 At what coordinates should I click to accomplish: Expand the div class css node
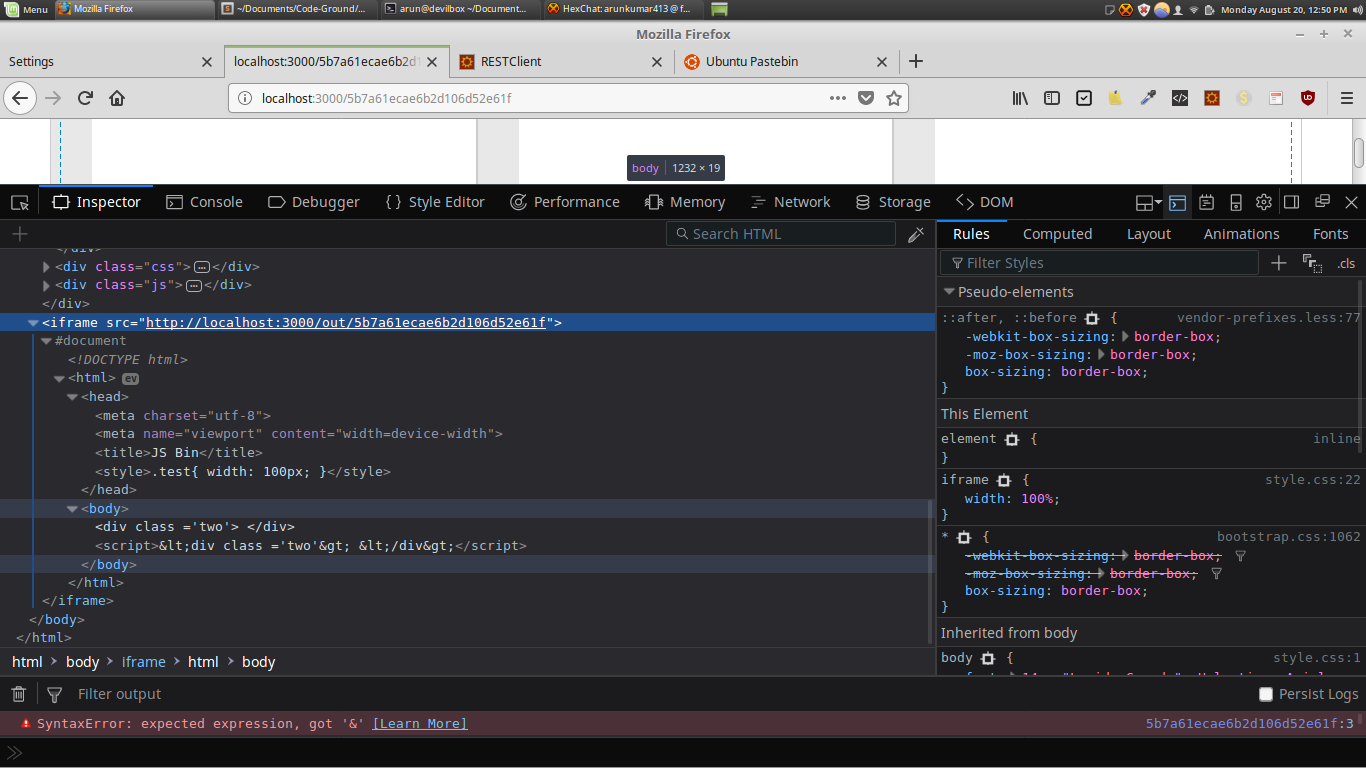(x=46, y=267)
